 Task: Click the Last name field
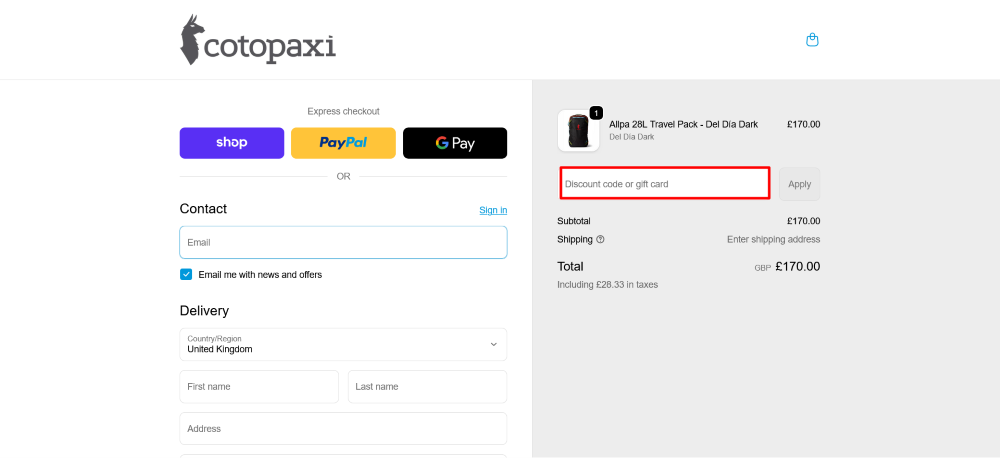coord(427,387)
